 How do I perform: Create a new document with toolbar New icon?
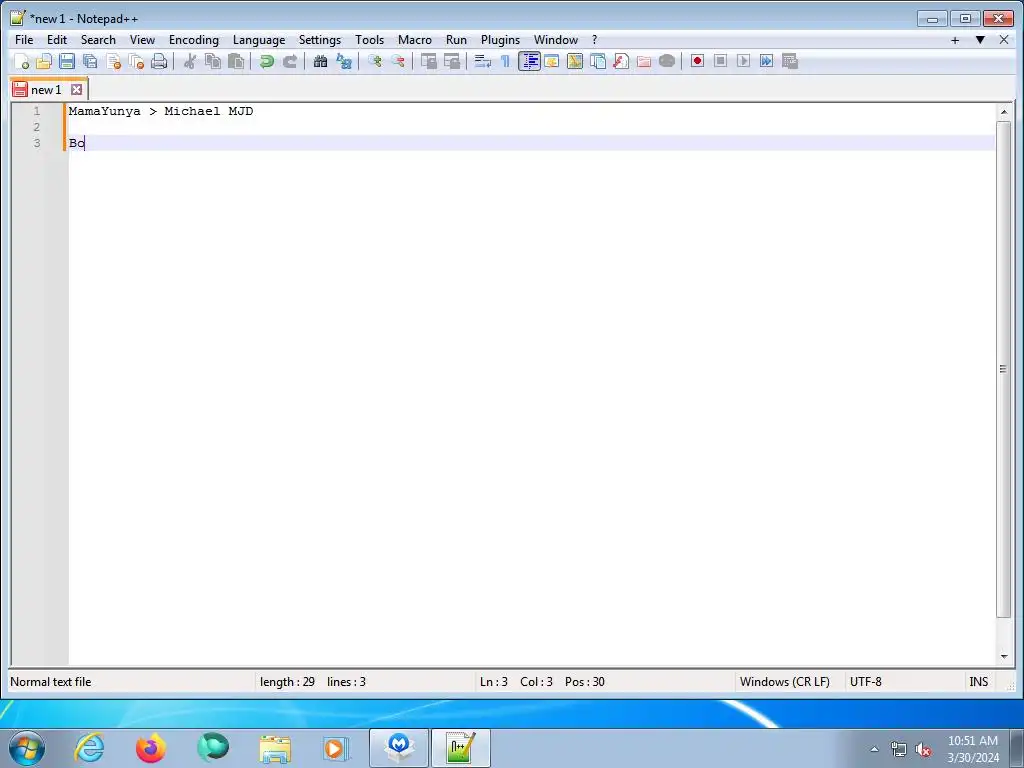click(22, 61)
